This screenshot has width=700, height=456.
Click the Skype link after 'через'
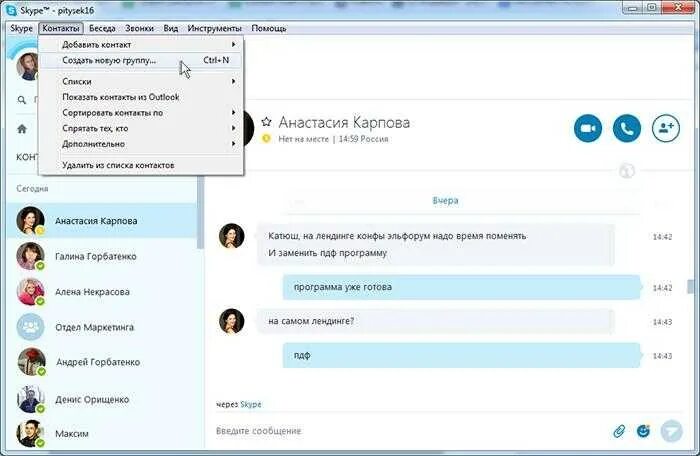click(251, 404)
